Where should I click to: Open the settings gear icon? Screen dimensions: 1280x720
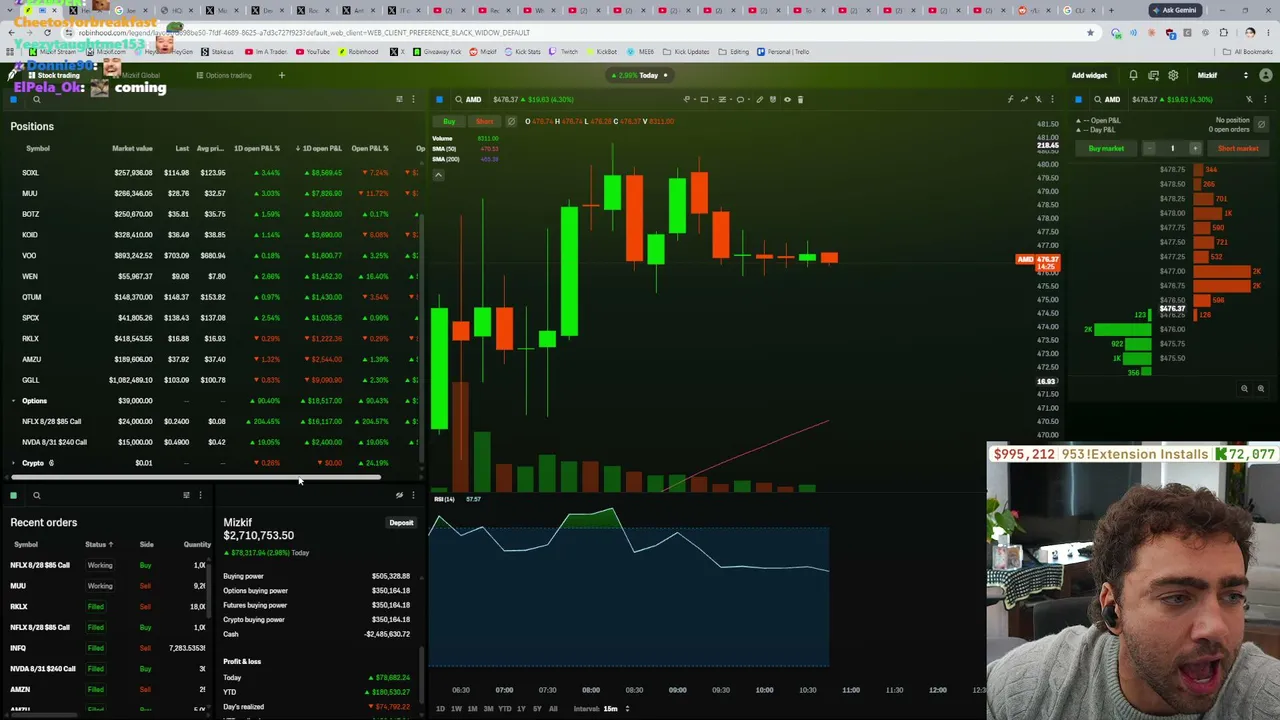click(x=1173, y=75)
